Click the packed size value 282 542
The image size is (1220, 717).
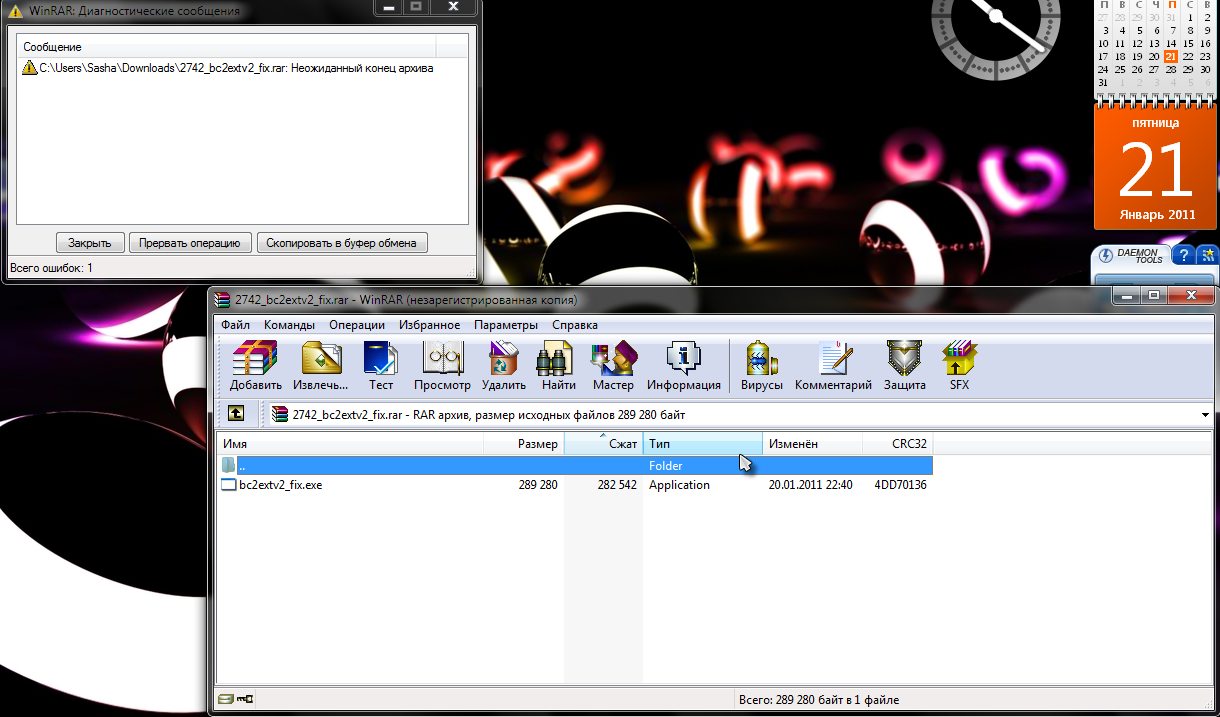click(617, 485)
